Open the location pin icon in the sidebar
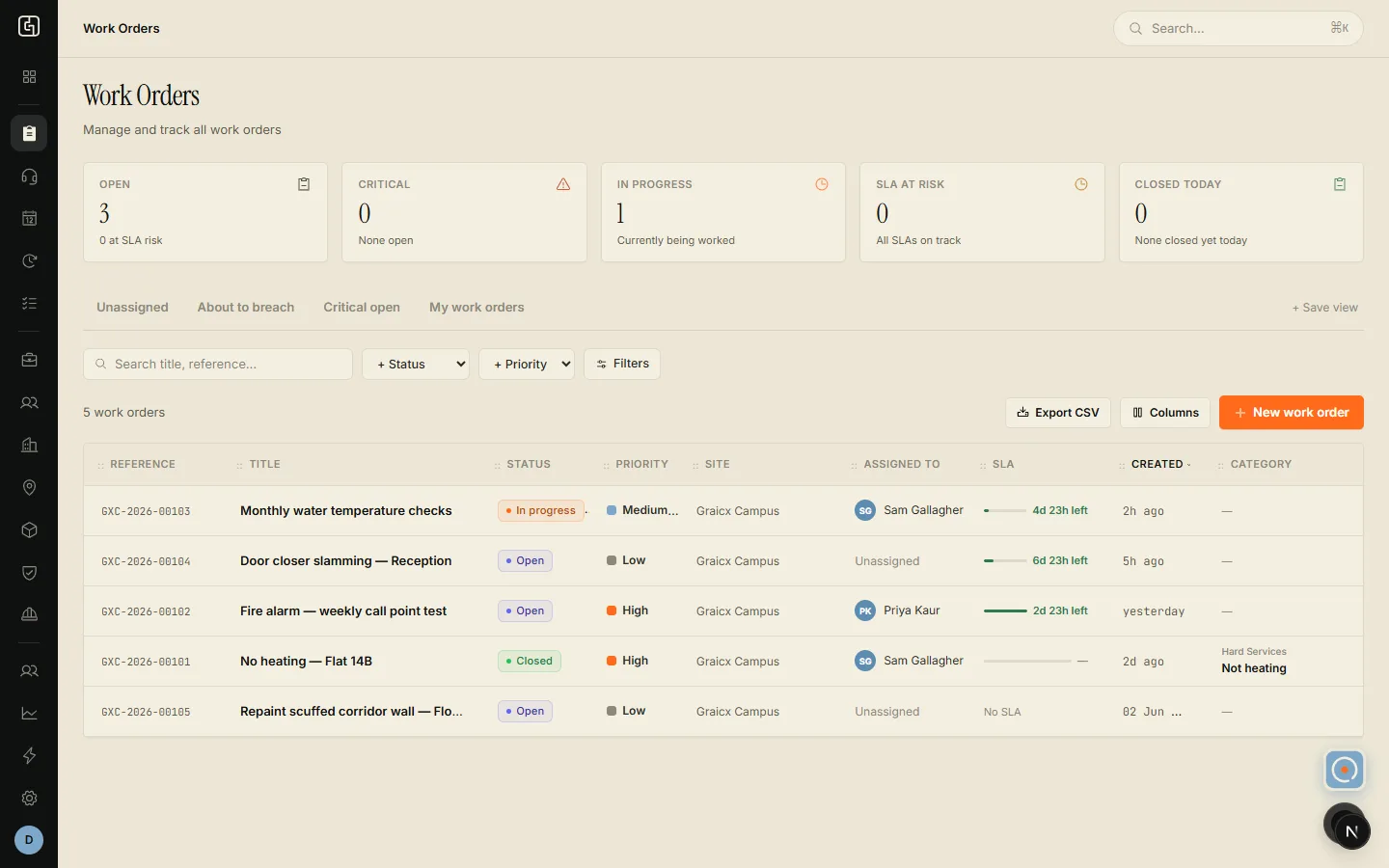This screenshot has width=1389, height=868. 29,487
